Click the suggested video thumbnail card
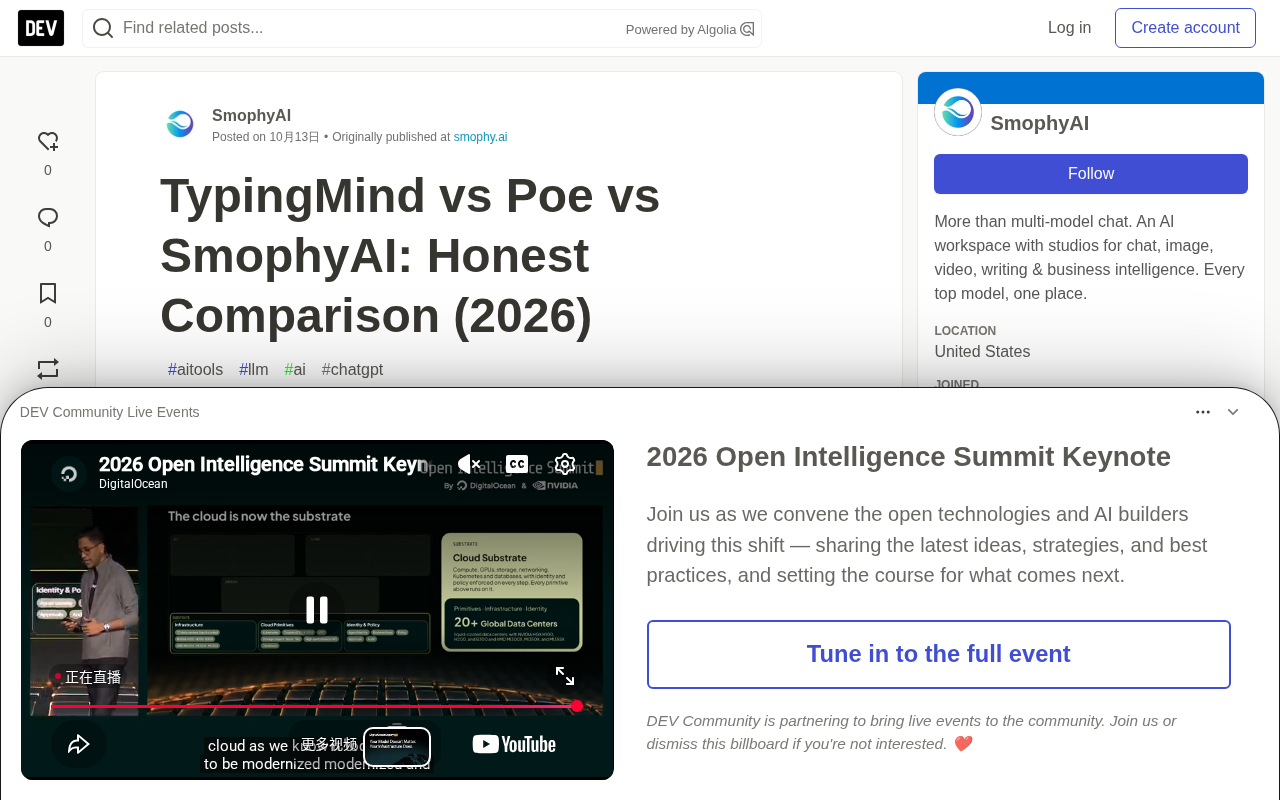This screenshot has width=1280, height=800. pyautogui.click(x=397, y=746)
